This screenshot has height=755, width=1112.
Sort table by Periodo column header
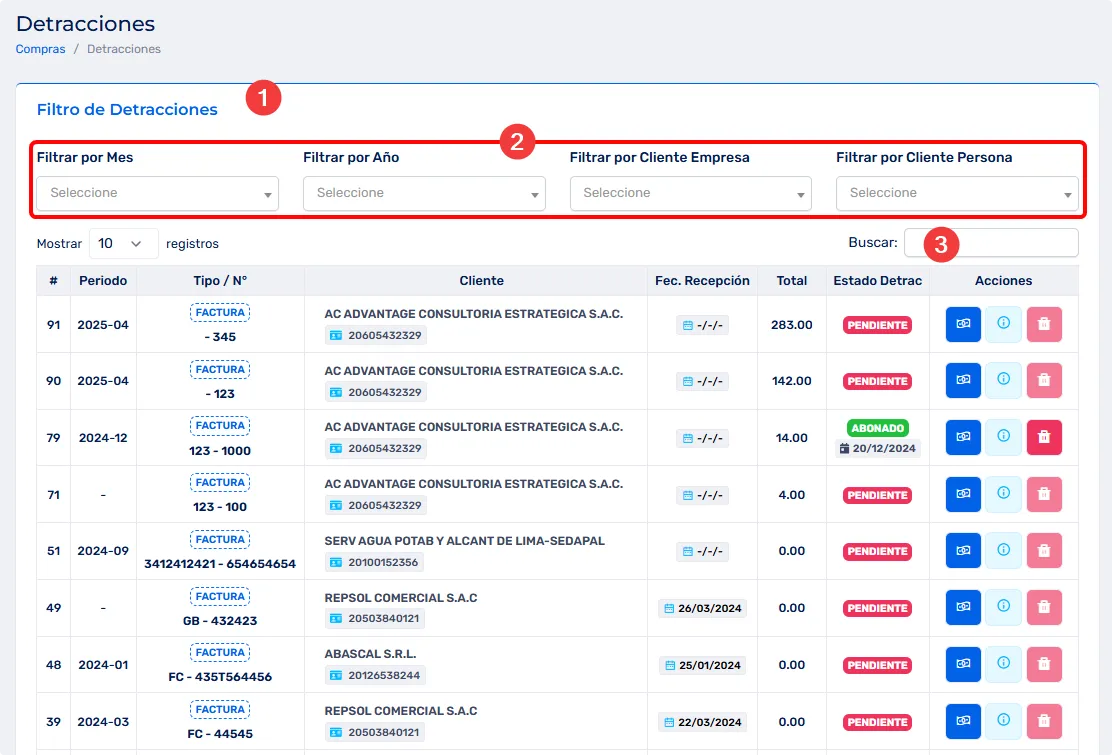click(x=103, y=281)
